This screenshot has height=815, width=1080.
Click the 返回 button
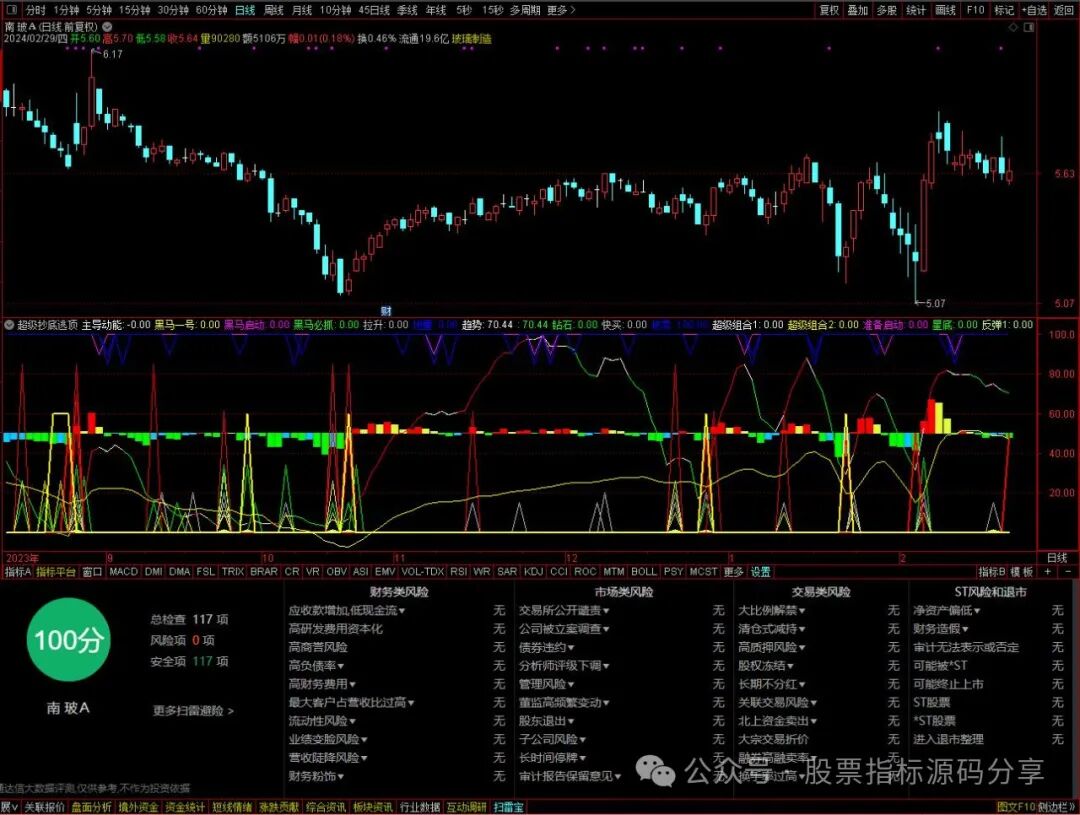tap(1064, 10)
